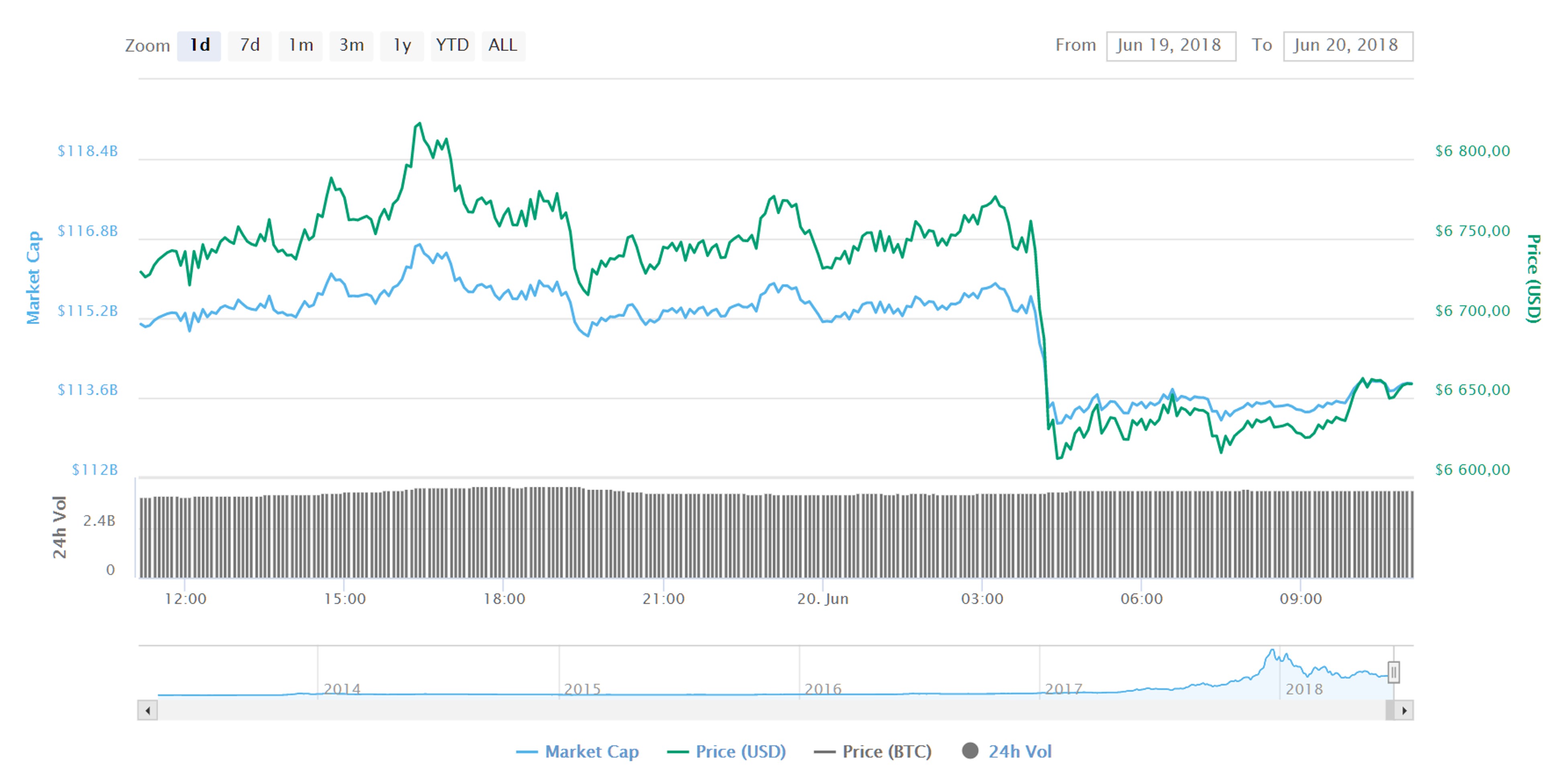This screenshot has width=1568, height=771.
Task: Click the 2018 navigator label
Action: 1304,689
